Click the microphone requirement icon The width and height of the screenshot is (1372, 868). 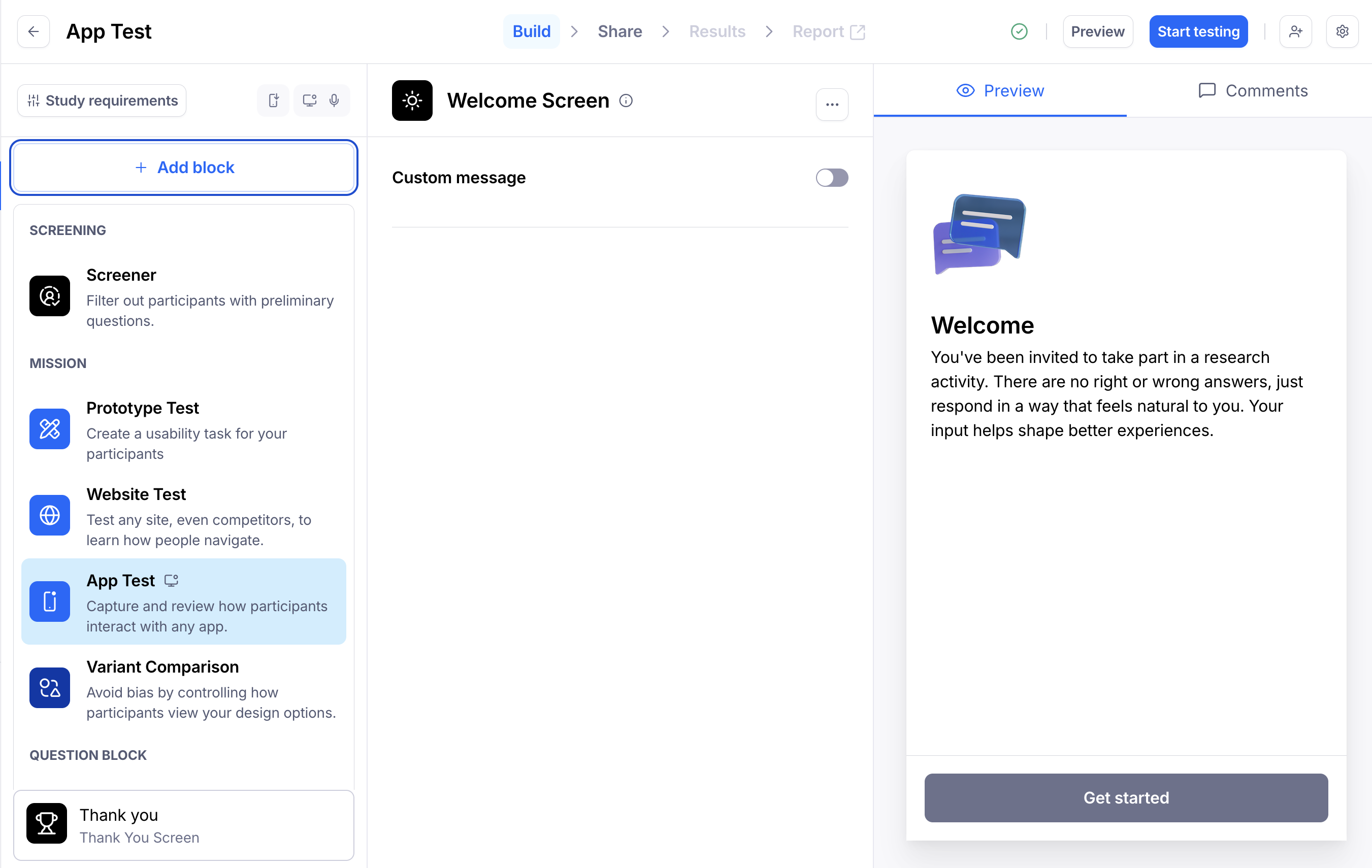[x=335, y=101]
